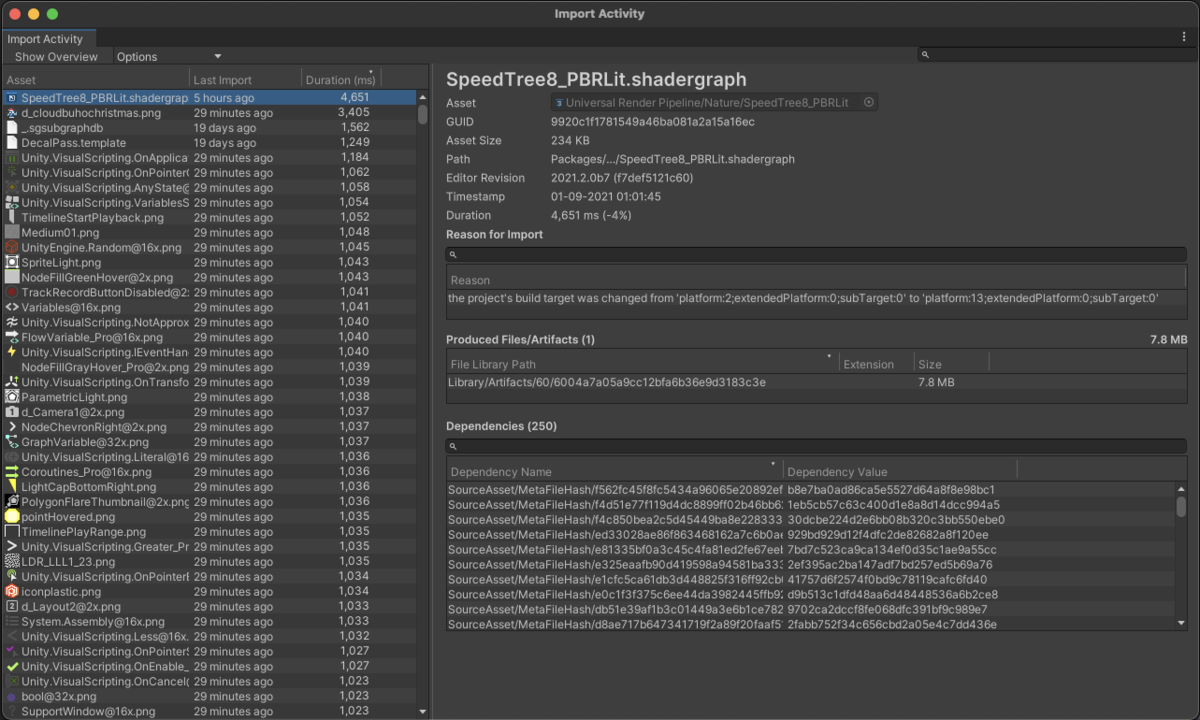Focus the Dependencies search field
The image size is (1200, 720).
(816, 446)
